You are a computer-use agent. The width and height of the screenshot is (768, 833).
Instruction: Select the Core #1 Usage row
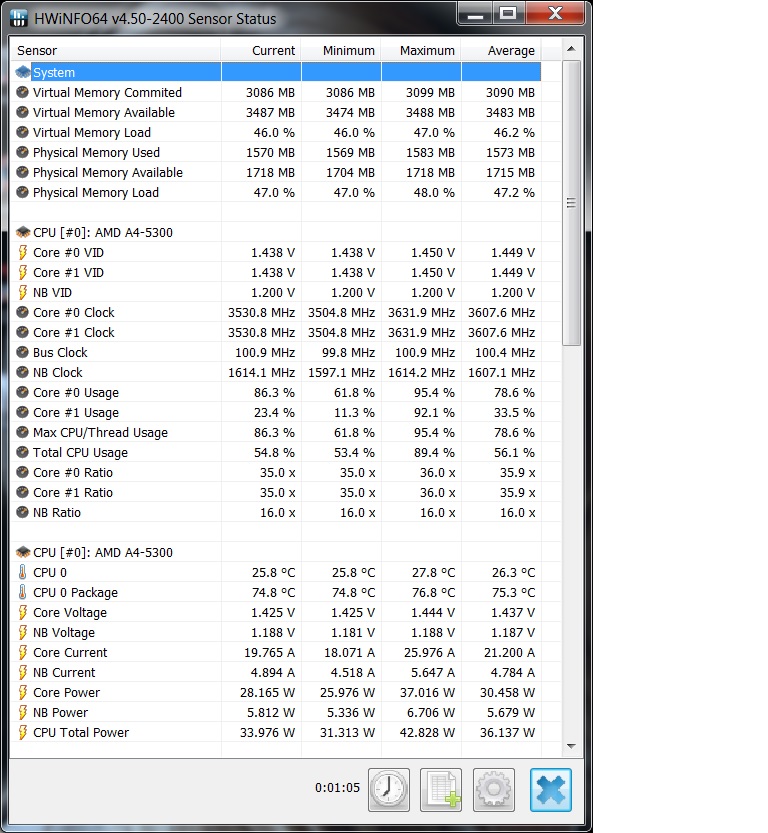coord(276,412)
